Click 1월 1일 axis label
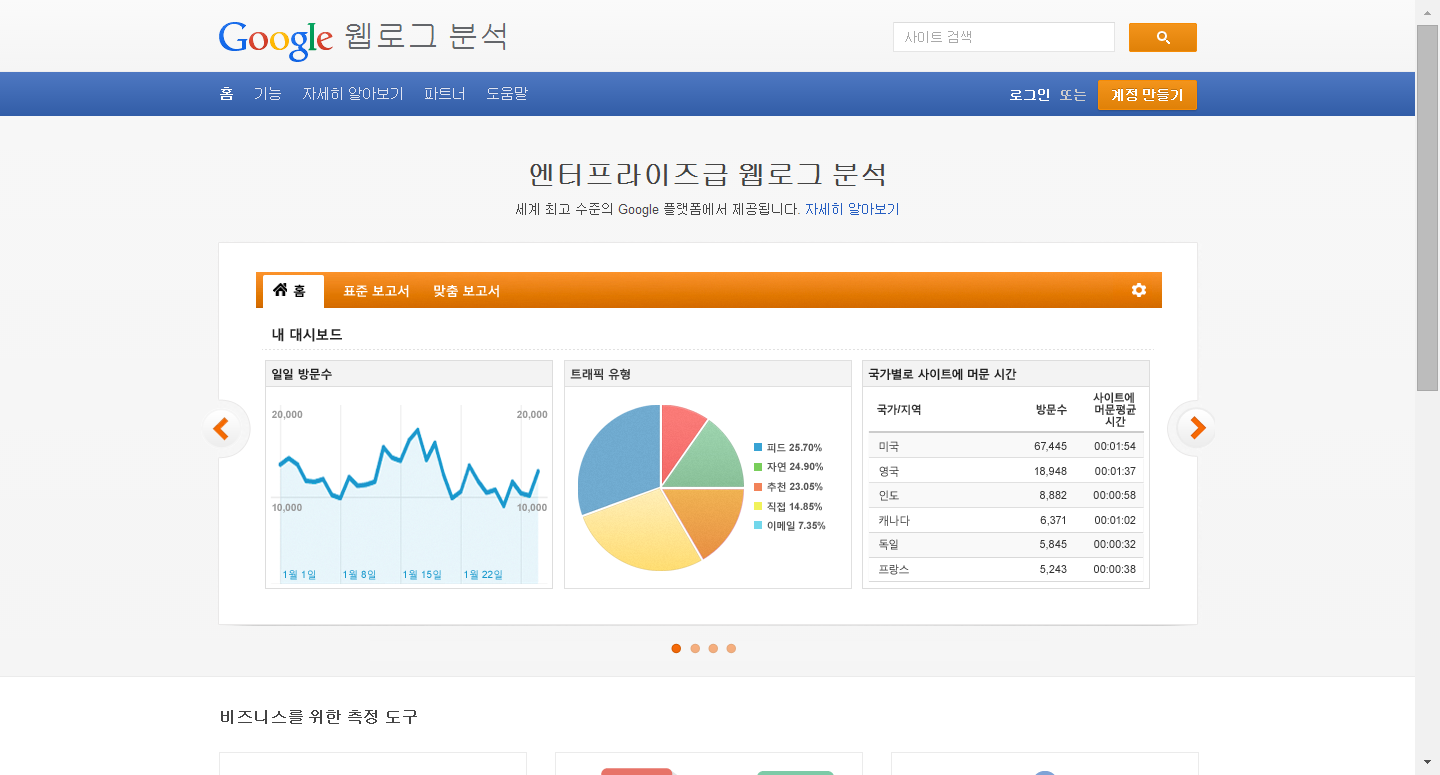Image resolution: width=1440 pixels, height=775 pixels. [299, 575]
